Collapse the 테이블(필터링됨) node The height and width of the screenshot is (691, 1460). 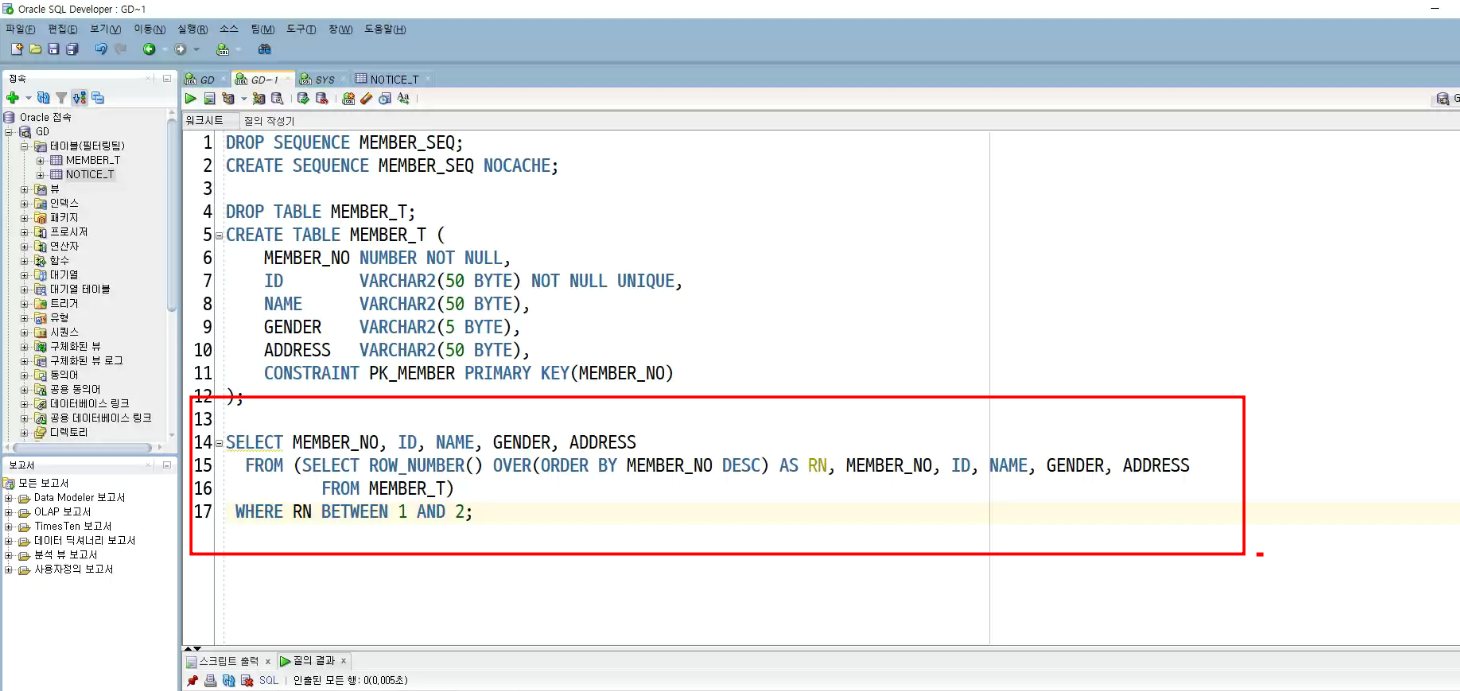25,146
